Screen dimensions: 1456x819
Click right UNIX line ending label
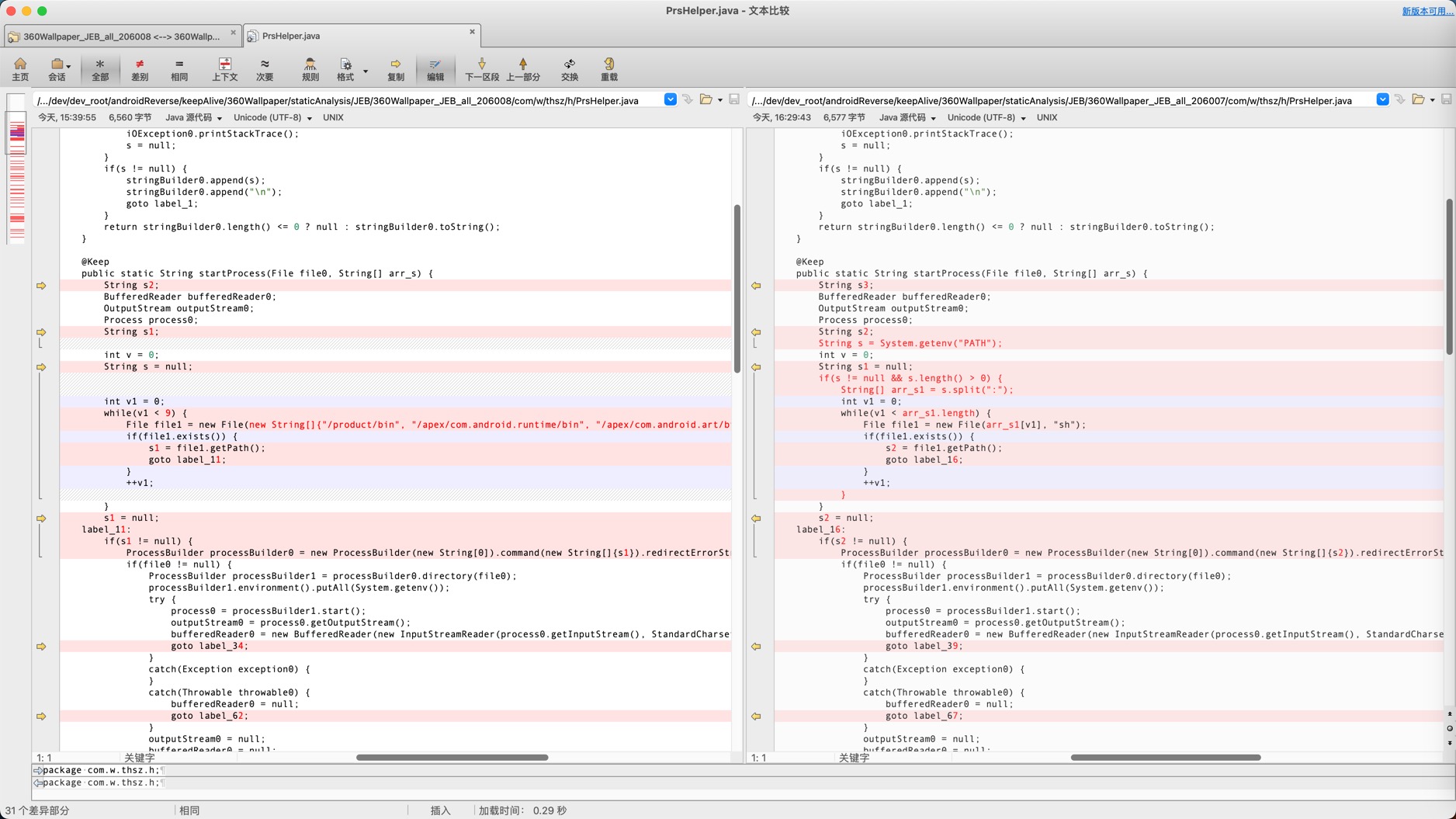1047,118
